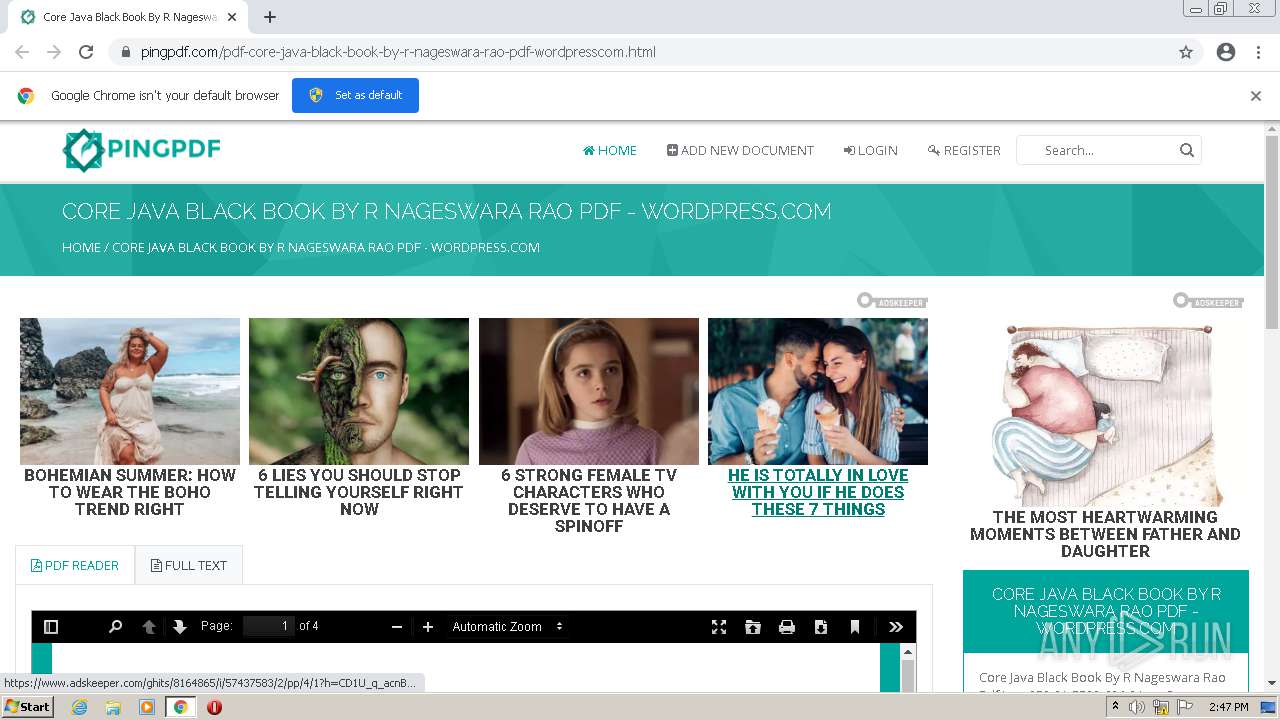Open find in PDF viewer
Screen dimensions: 1280x720
pyautogui.click(x=115, y=627)
